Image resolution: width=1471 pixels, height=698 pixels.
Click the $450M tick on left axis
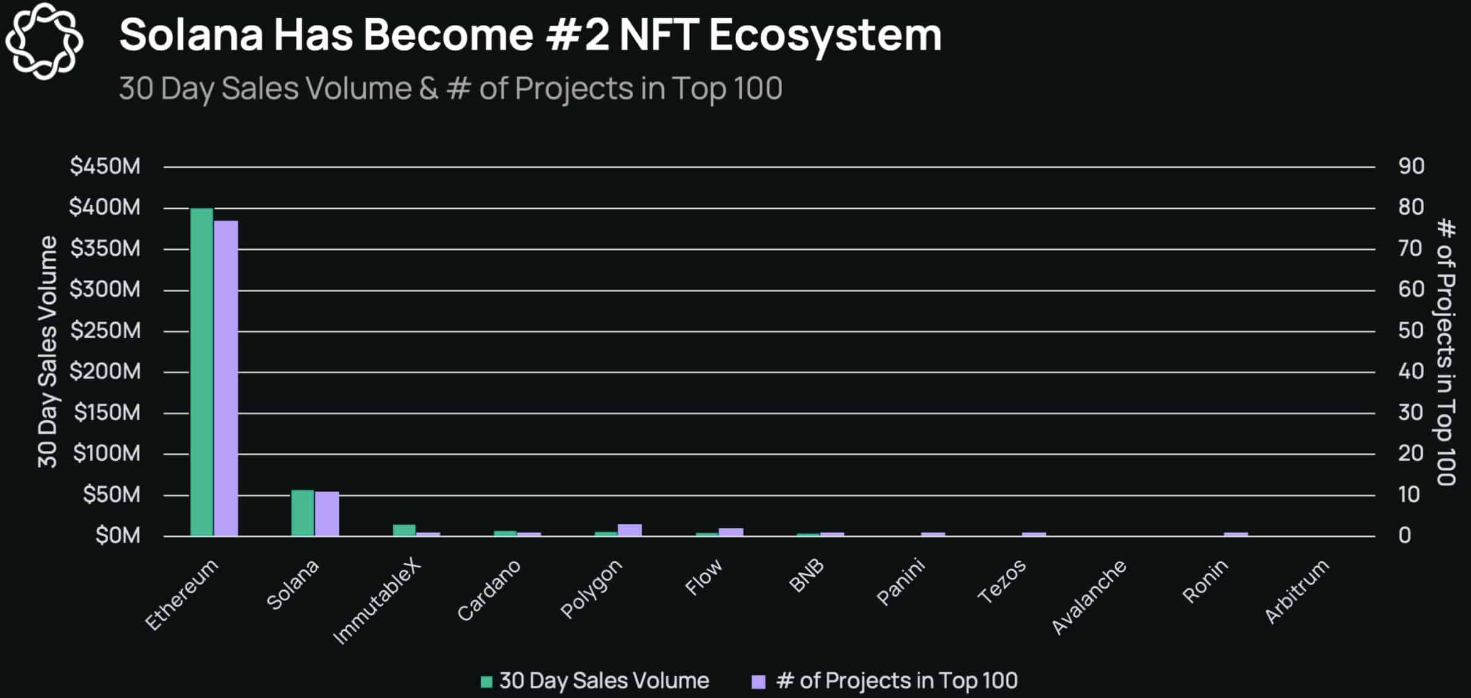105,166
